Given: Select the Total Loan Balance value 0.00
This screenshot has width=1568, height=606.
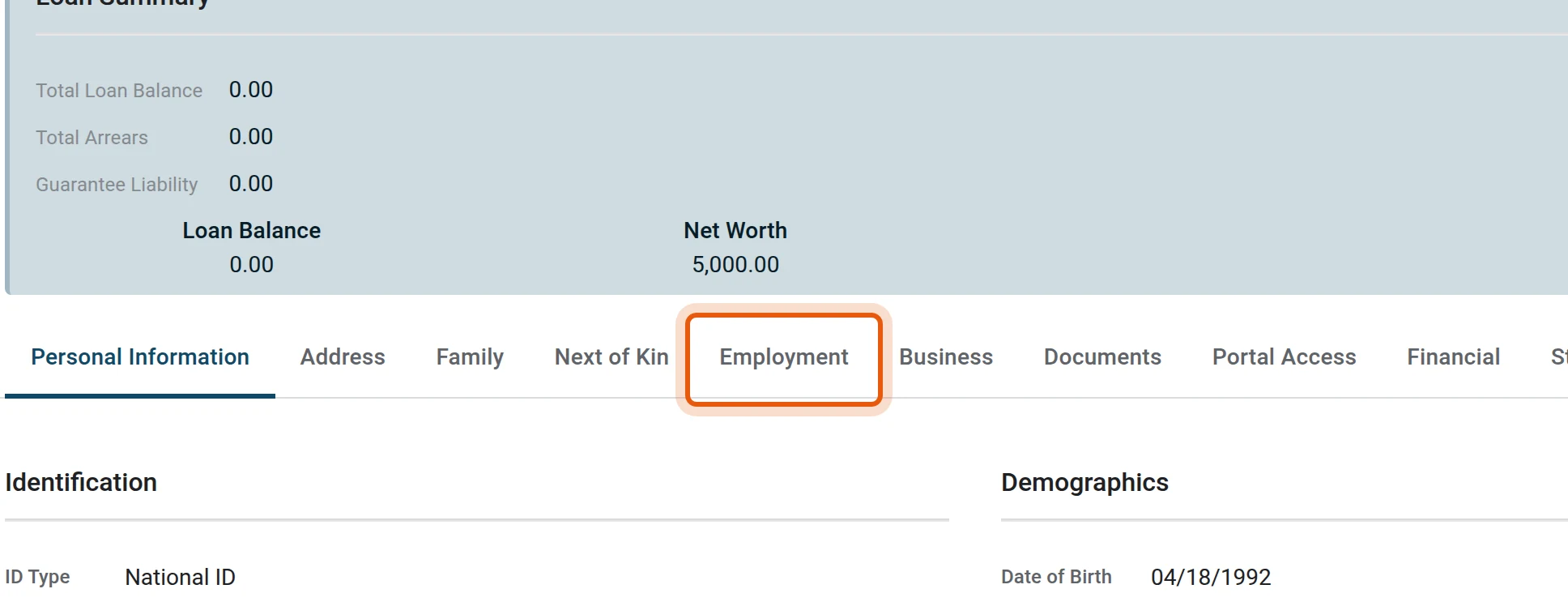Looking at the screenshot, I should [x=251, y=90].
